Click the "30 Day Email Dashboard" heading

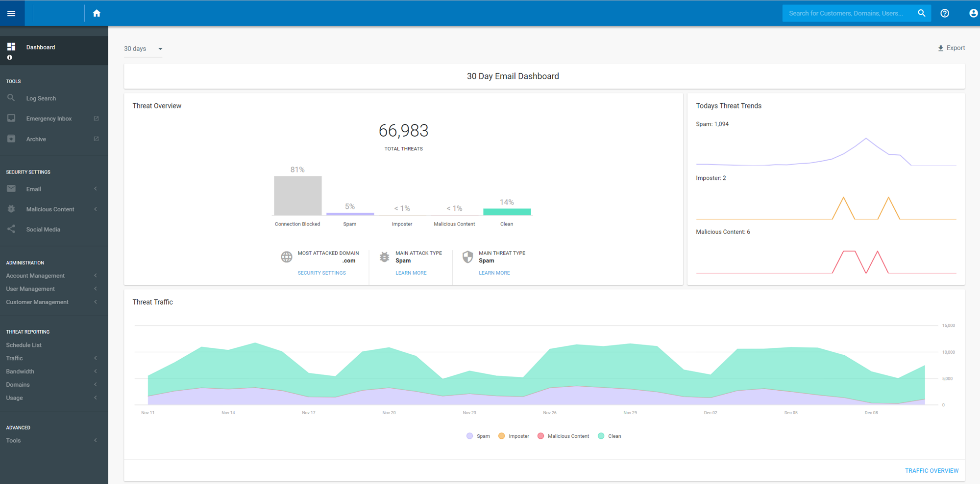pos(513,76)
